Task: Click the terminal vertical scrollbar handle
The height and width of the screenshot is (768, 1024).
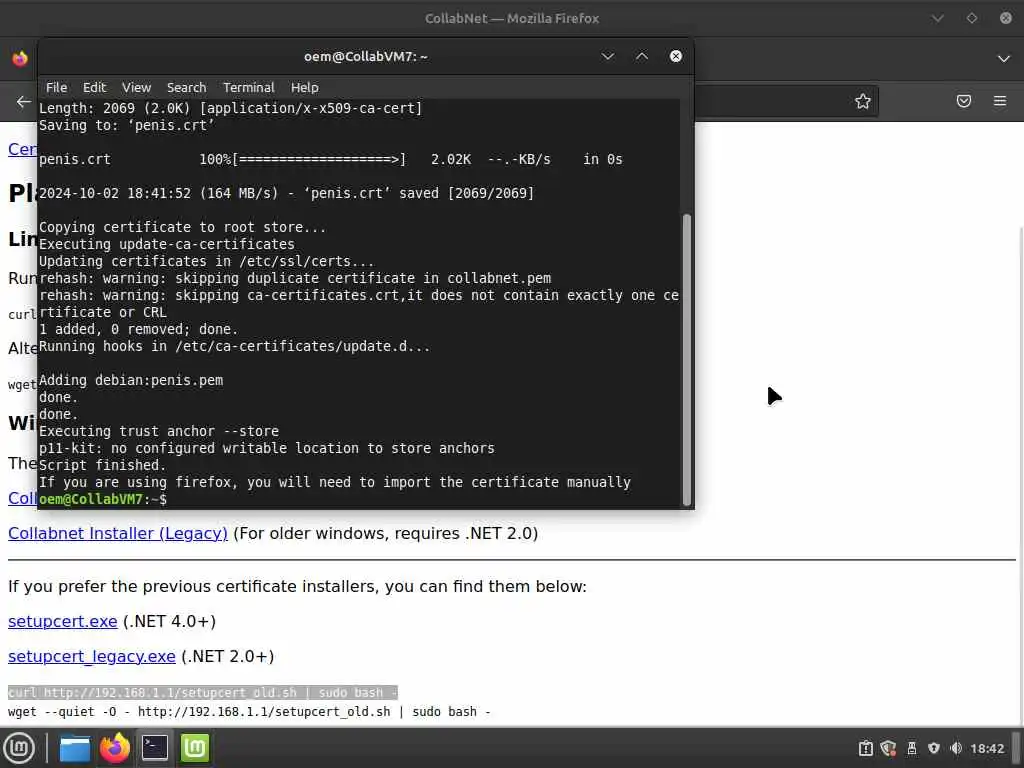Action: tap(686, 359)
